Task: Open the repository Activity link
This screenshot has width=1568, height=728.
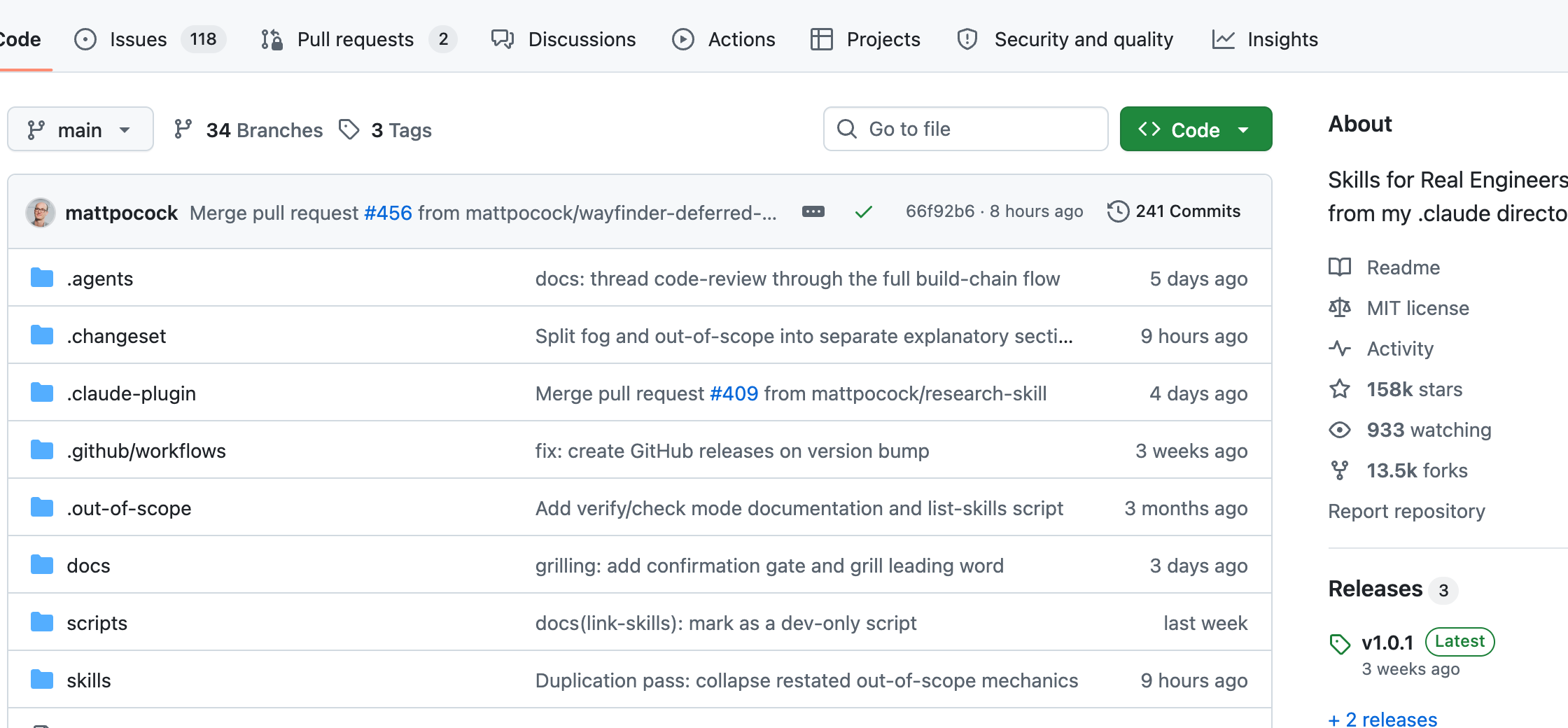Action: pos(1381,349)
